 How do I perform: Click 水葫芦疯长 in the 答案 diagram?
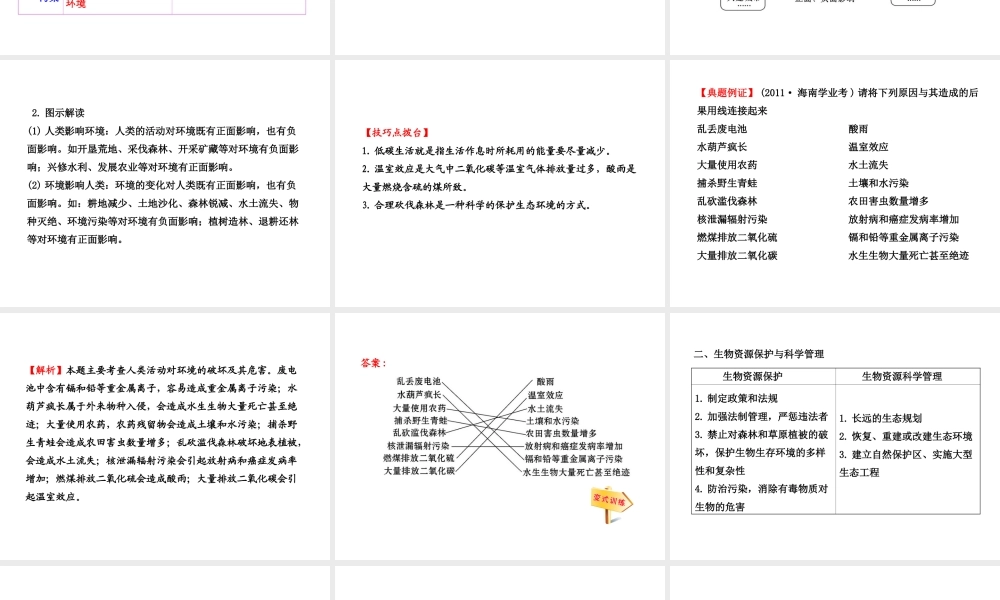[x=419, y=395]
